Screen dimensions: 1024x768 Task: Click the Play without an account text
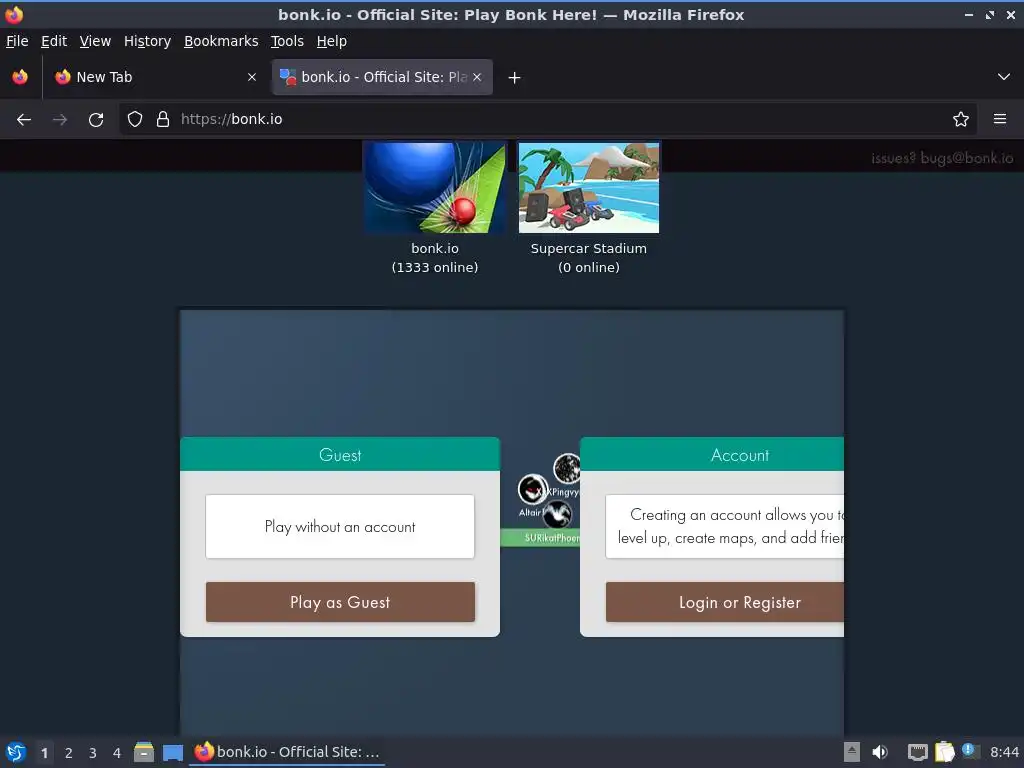[340, 527]
